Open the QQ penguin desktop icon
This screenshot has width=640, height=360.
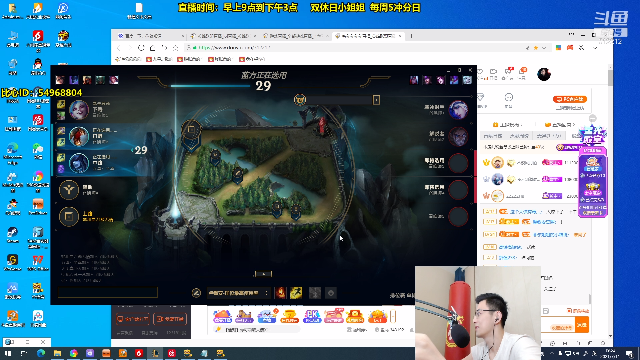click(38, 67)
